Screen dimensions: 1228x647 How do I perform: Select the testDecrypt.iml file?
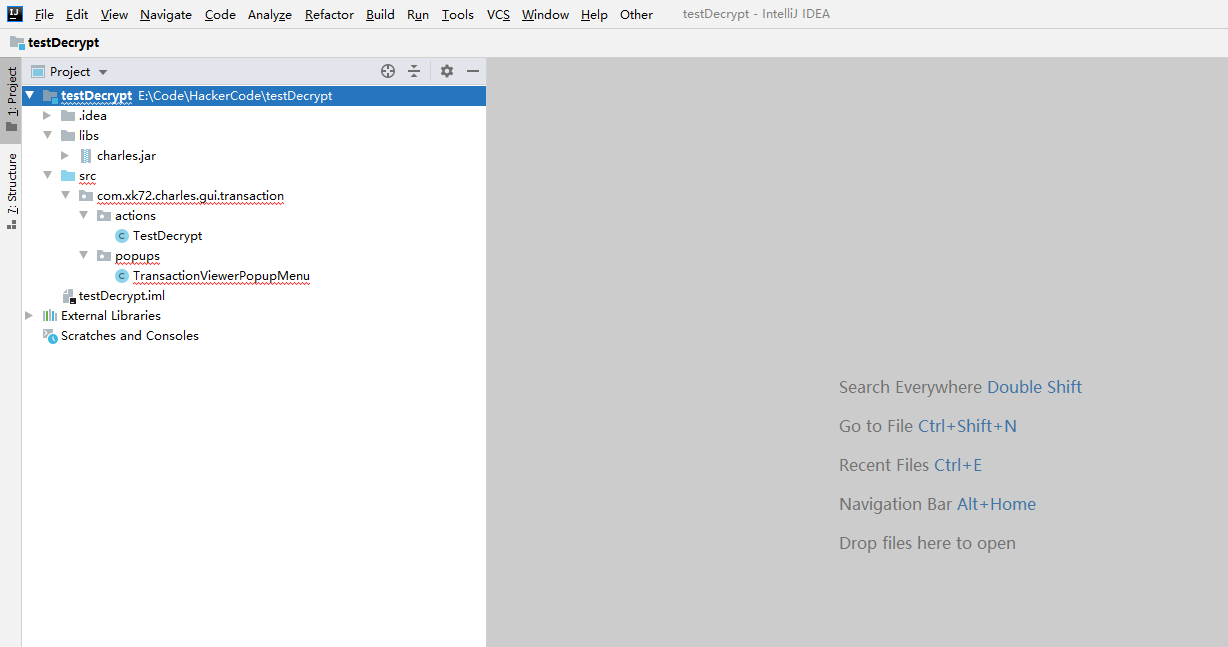click(x=121, y=296)
